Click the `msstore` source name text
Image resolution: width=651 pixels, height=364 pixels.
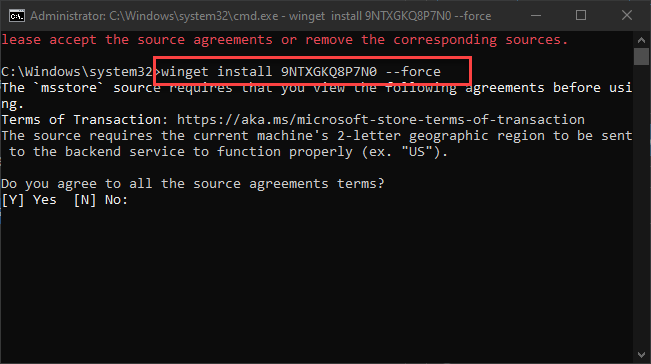point(69,88)
